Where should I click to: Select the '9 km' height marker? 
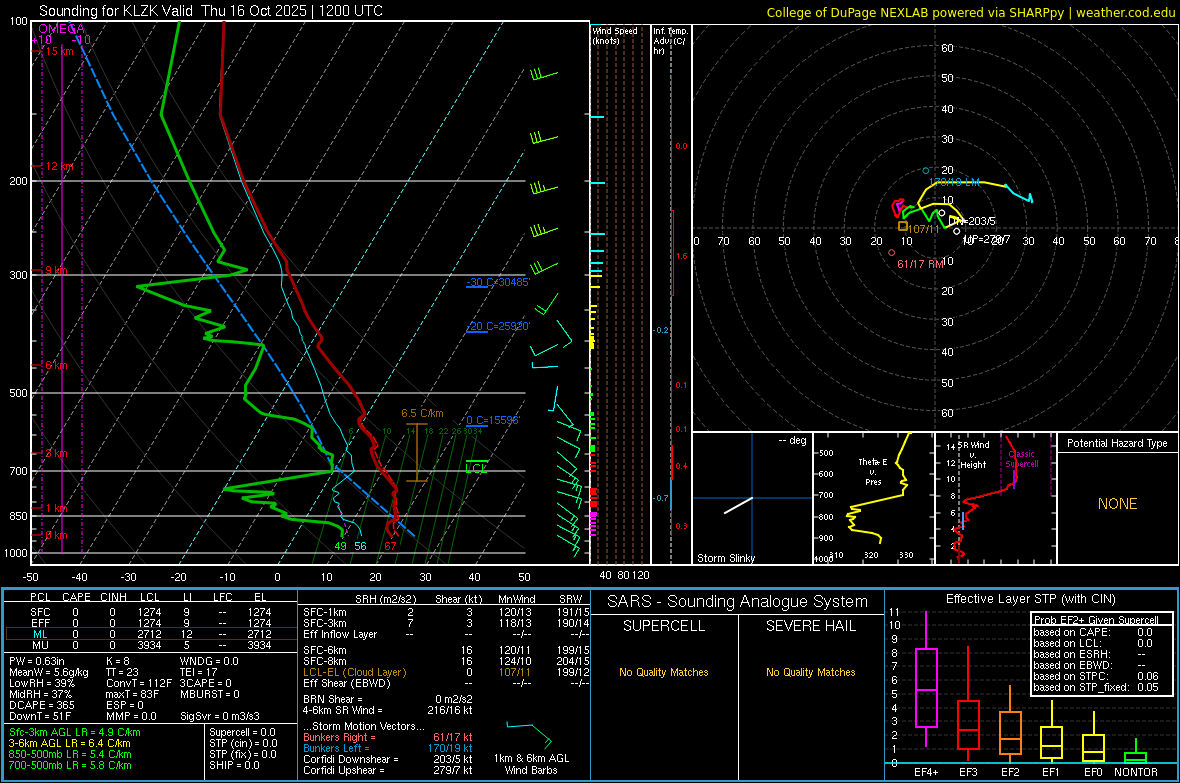point(56,270)
